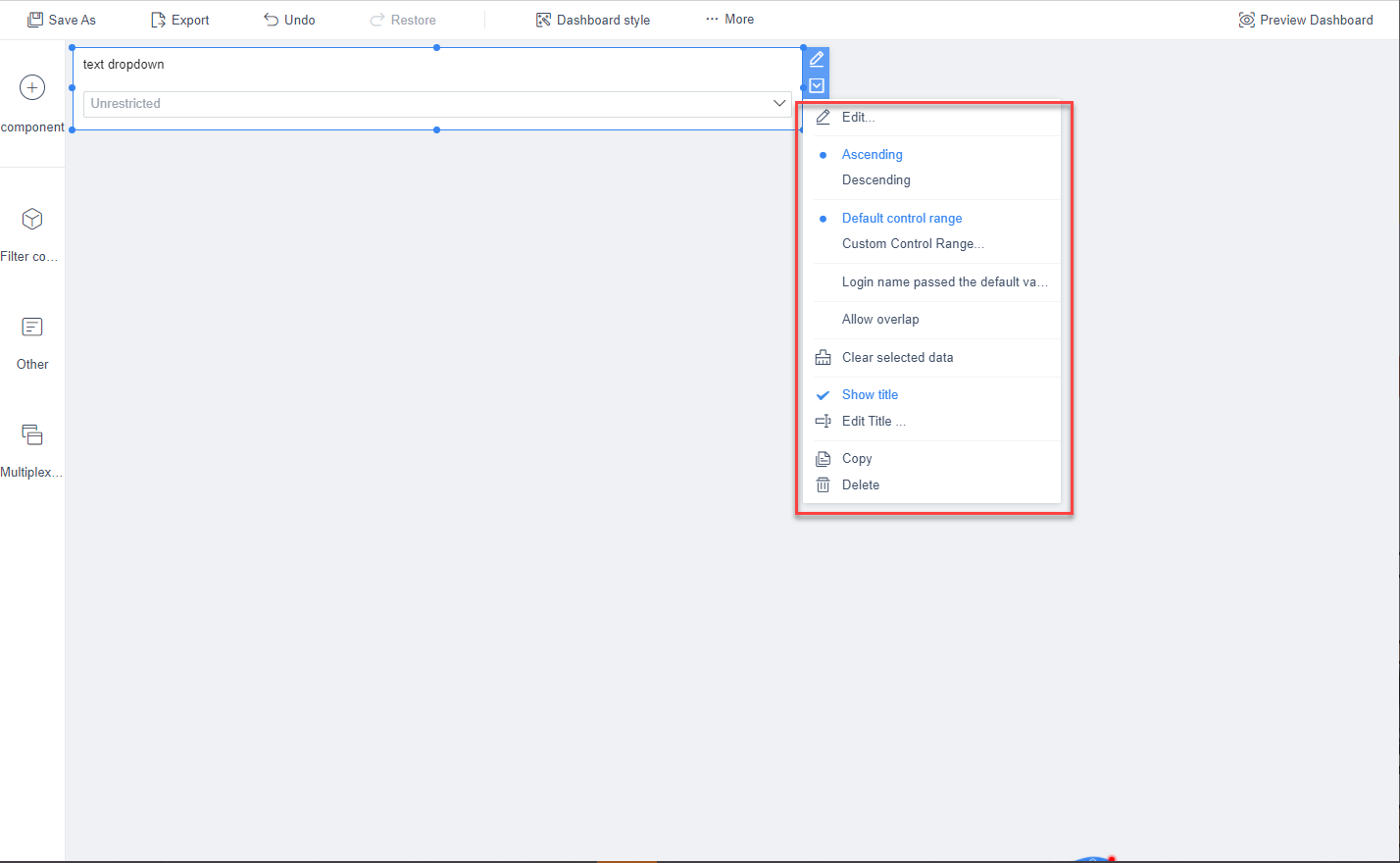Click the "text dropdown" widget title
Screen dimensions: 1400x863
[x=124, y=65]
